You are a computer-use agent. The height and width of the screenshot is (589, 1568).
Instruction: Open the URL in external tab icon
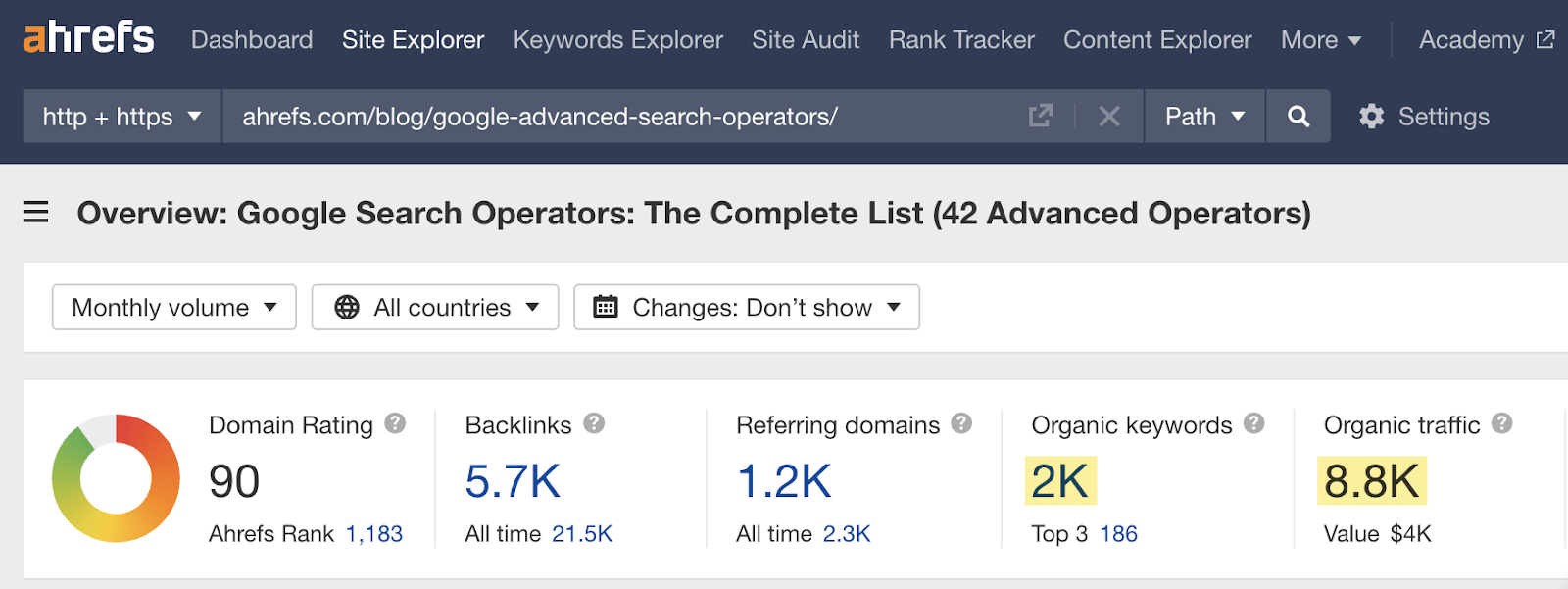coord(1041,116)
